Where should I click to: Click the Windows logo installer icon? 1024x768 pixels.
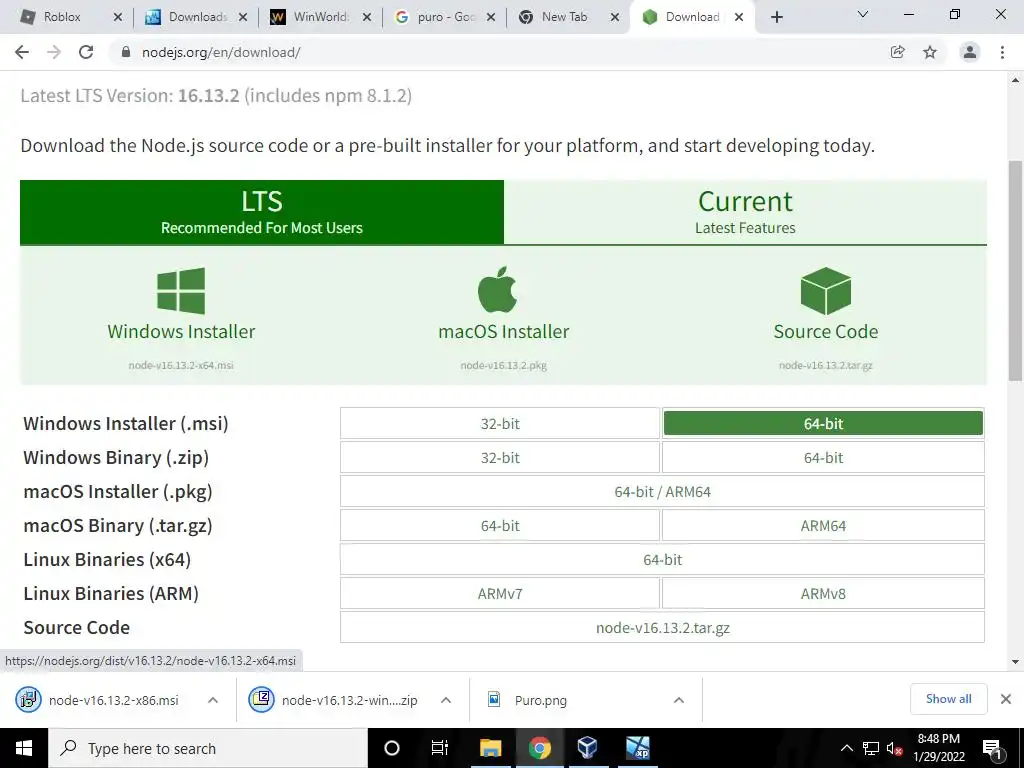tap(181, 291)
